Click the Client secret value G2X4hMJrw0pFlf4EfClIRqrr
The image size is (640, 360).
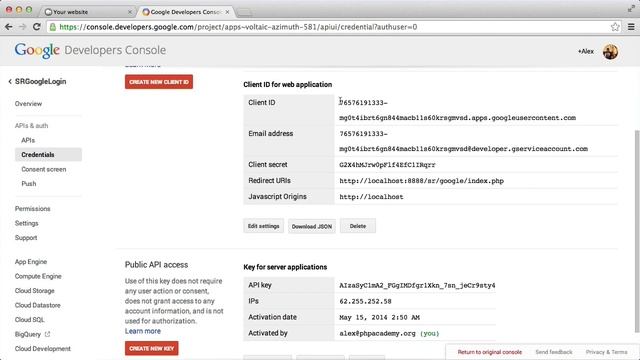(387, 165)
